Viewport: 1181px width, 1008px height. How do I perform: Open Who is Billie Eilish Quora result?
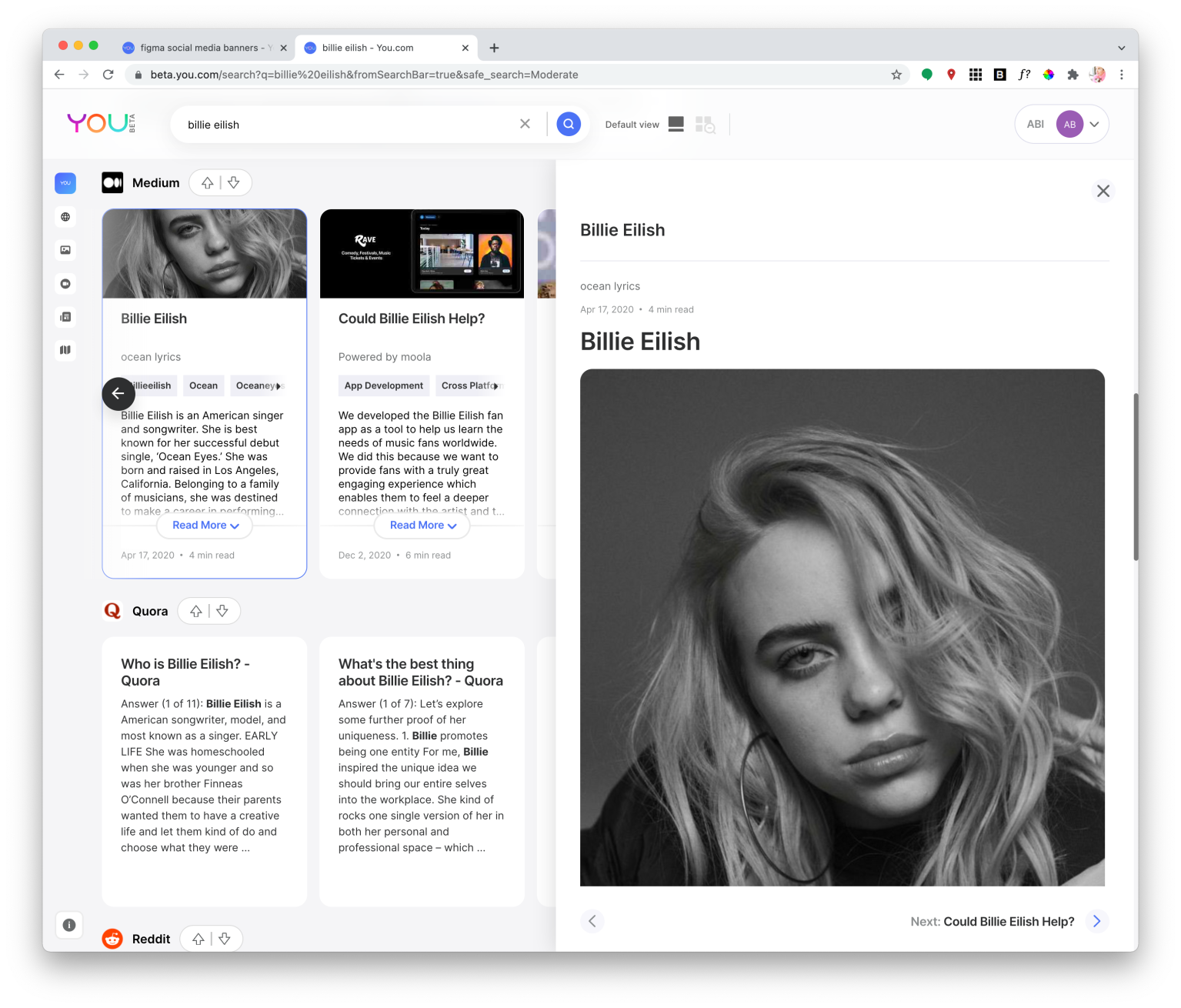[185, 673]
